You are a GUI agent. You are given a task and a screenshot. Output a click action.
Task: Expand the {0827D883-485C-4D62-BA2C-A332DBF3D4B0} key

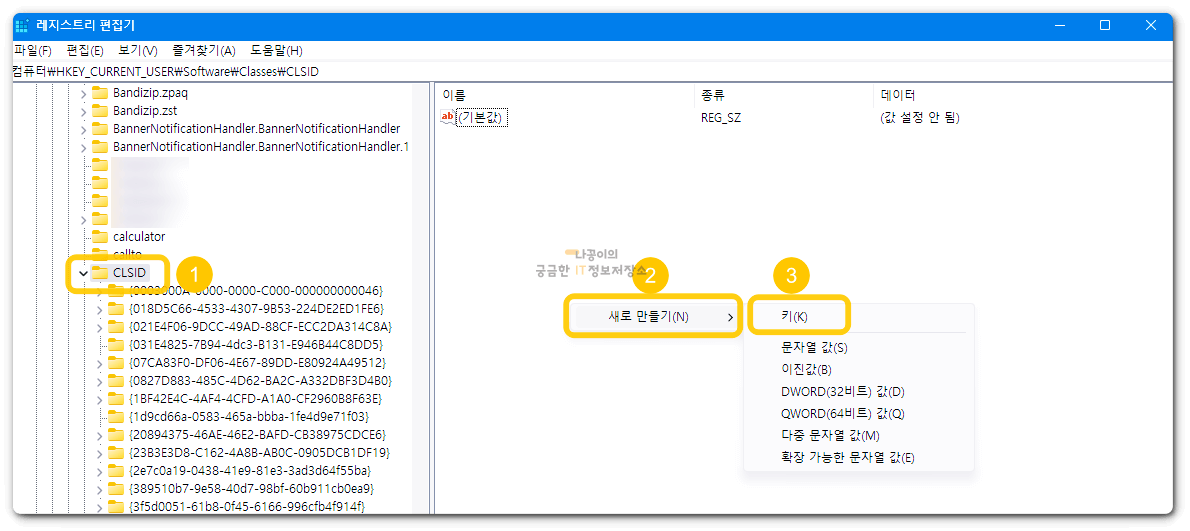point(99,381)
